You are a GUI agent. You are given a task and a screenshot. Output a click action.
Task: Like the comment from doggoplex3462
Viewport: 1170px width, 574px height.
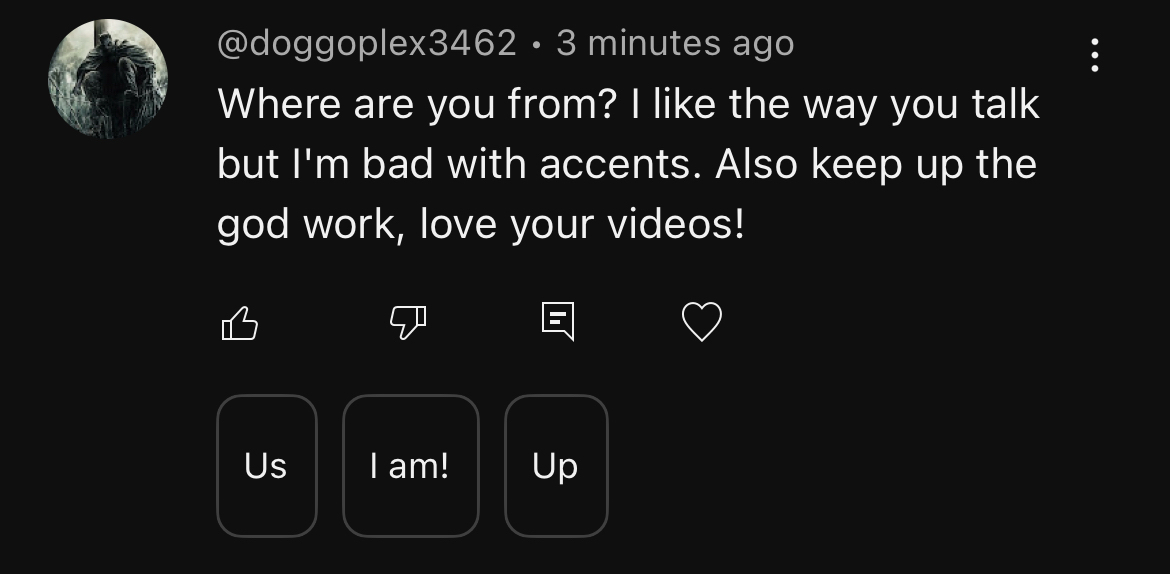[x=239, y=322]
